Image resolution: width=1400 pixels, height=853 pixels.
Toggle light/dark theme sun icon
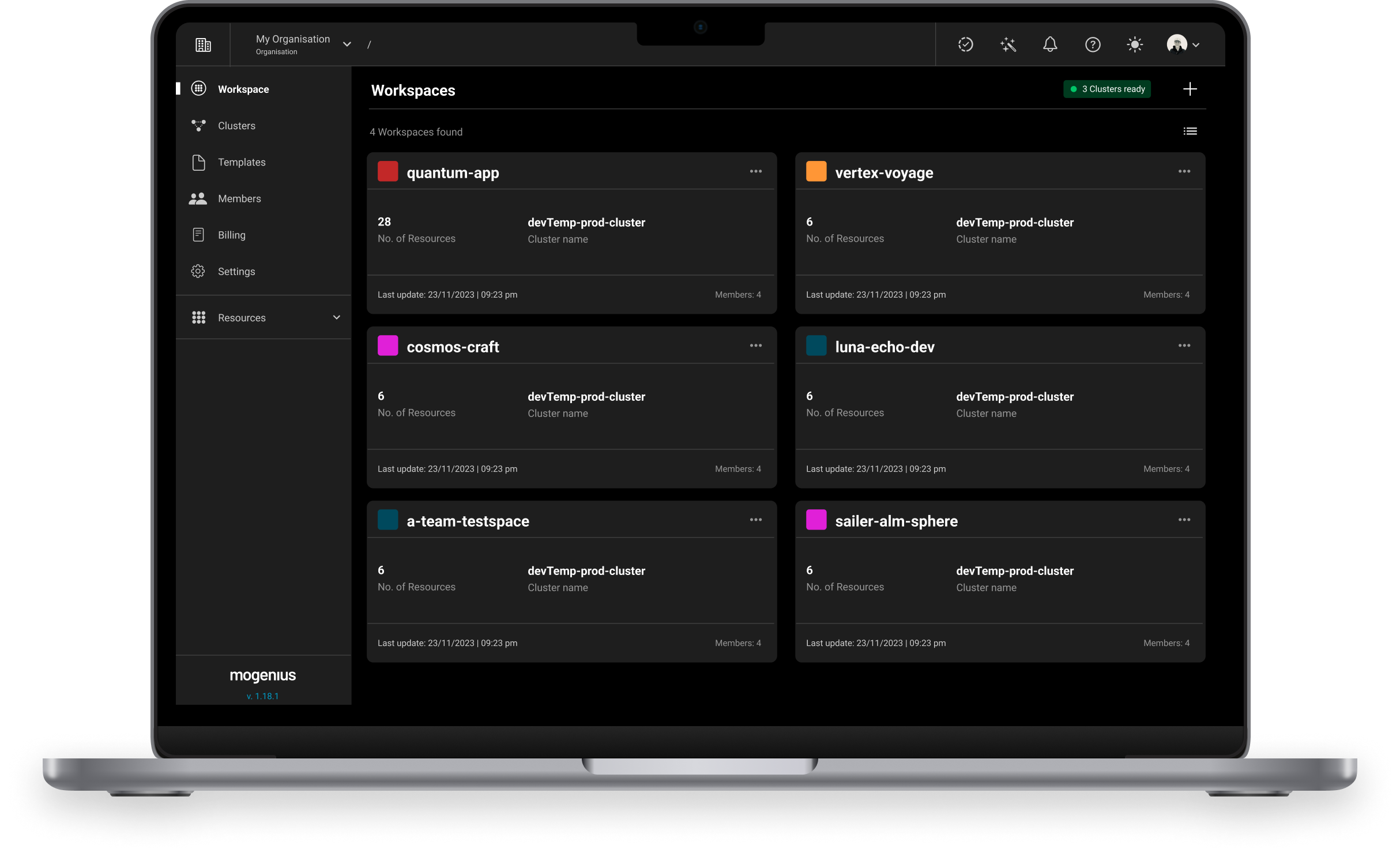point(1134,44)
